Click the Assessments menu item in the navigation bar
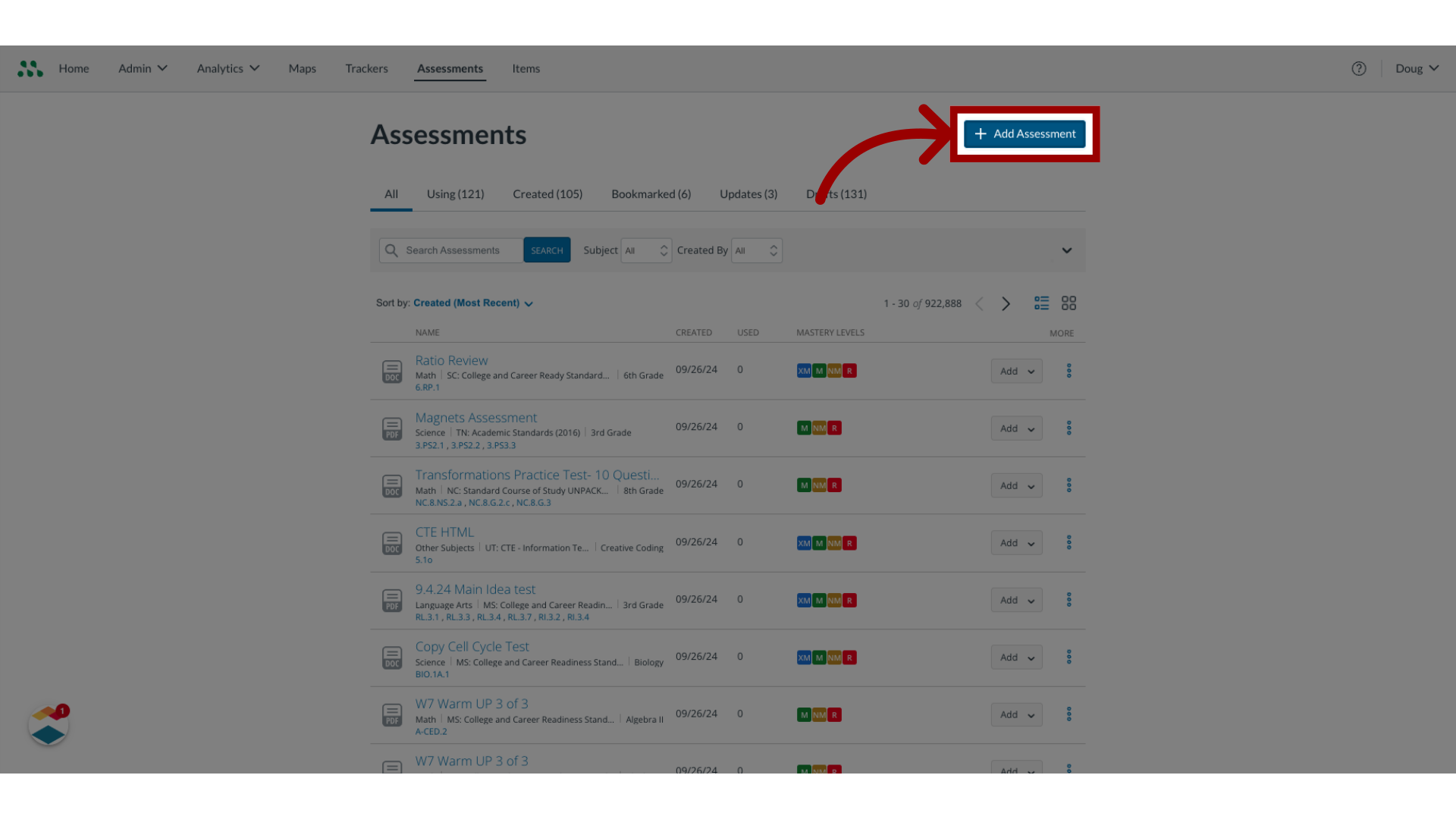The width and height of the screenshot is (1456, 819). [450, 68]
